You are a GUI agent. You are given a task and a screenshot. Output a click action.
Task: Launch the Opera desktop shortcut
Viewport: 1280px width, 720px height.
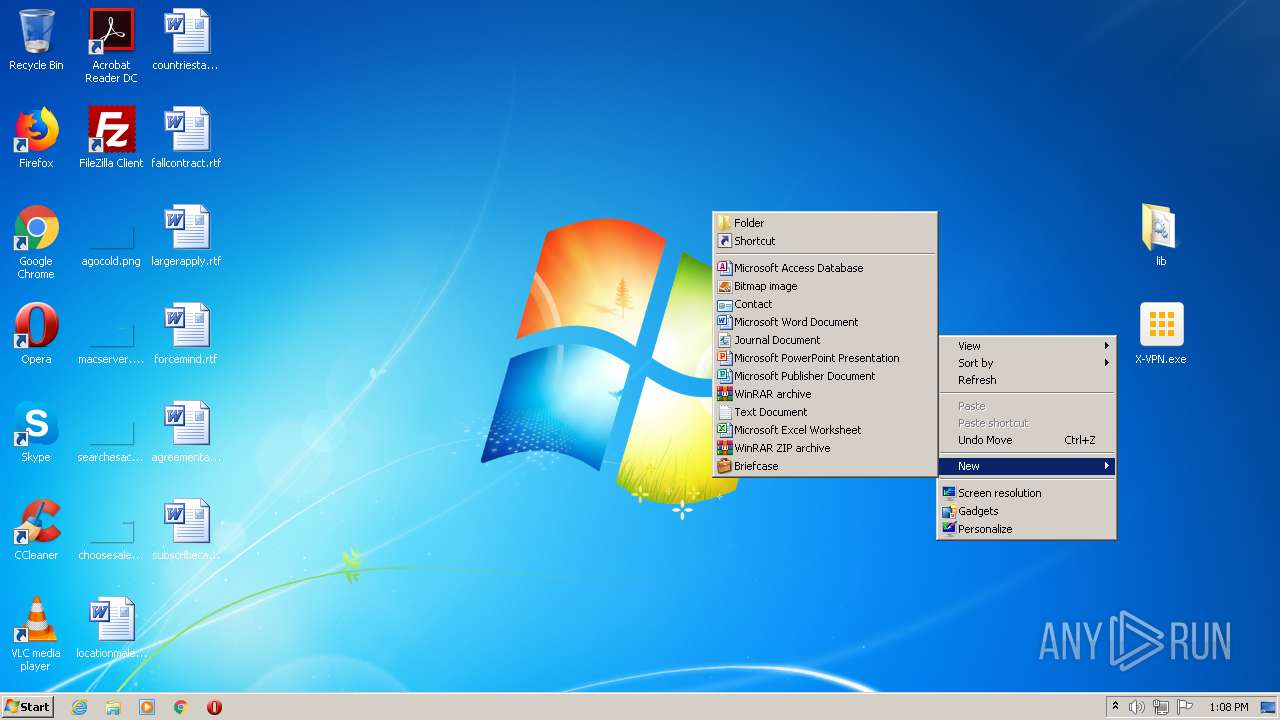[x=36, y=334]
